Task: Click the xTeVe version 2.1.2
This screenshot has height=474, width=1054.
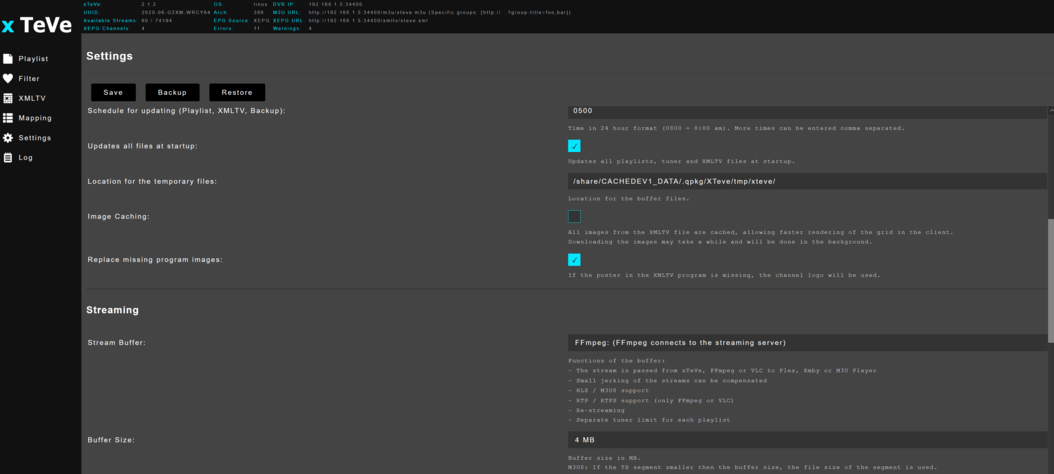Action: click(149, 4)
